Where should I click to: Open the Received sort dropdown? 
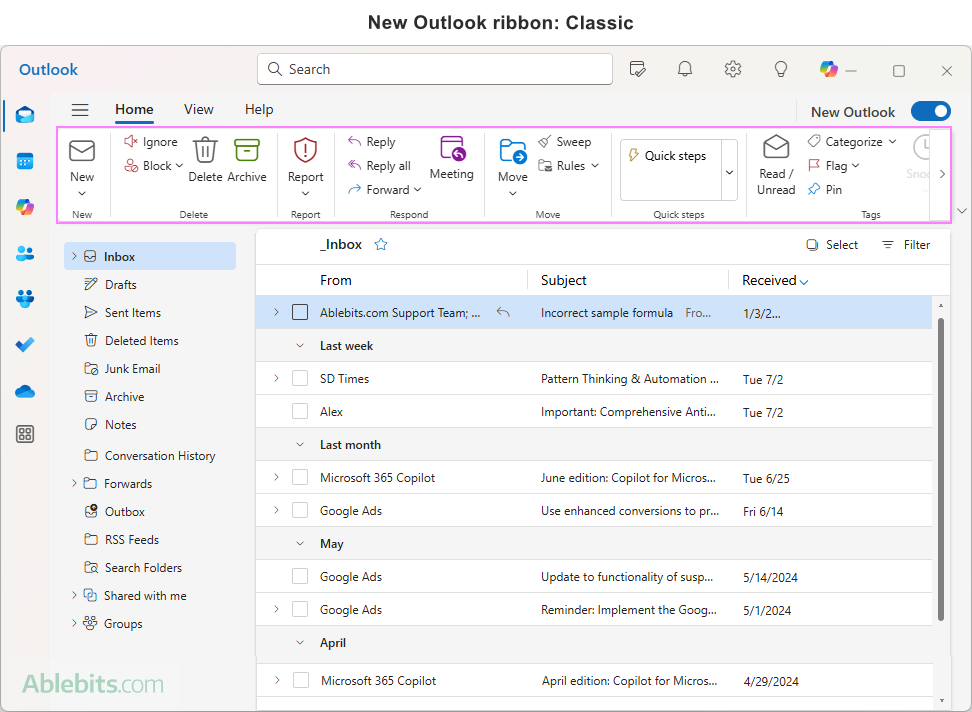[x=806, y=280]
